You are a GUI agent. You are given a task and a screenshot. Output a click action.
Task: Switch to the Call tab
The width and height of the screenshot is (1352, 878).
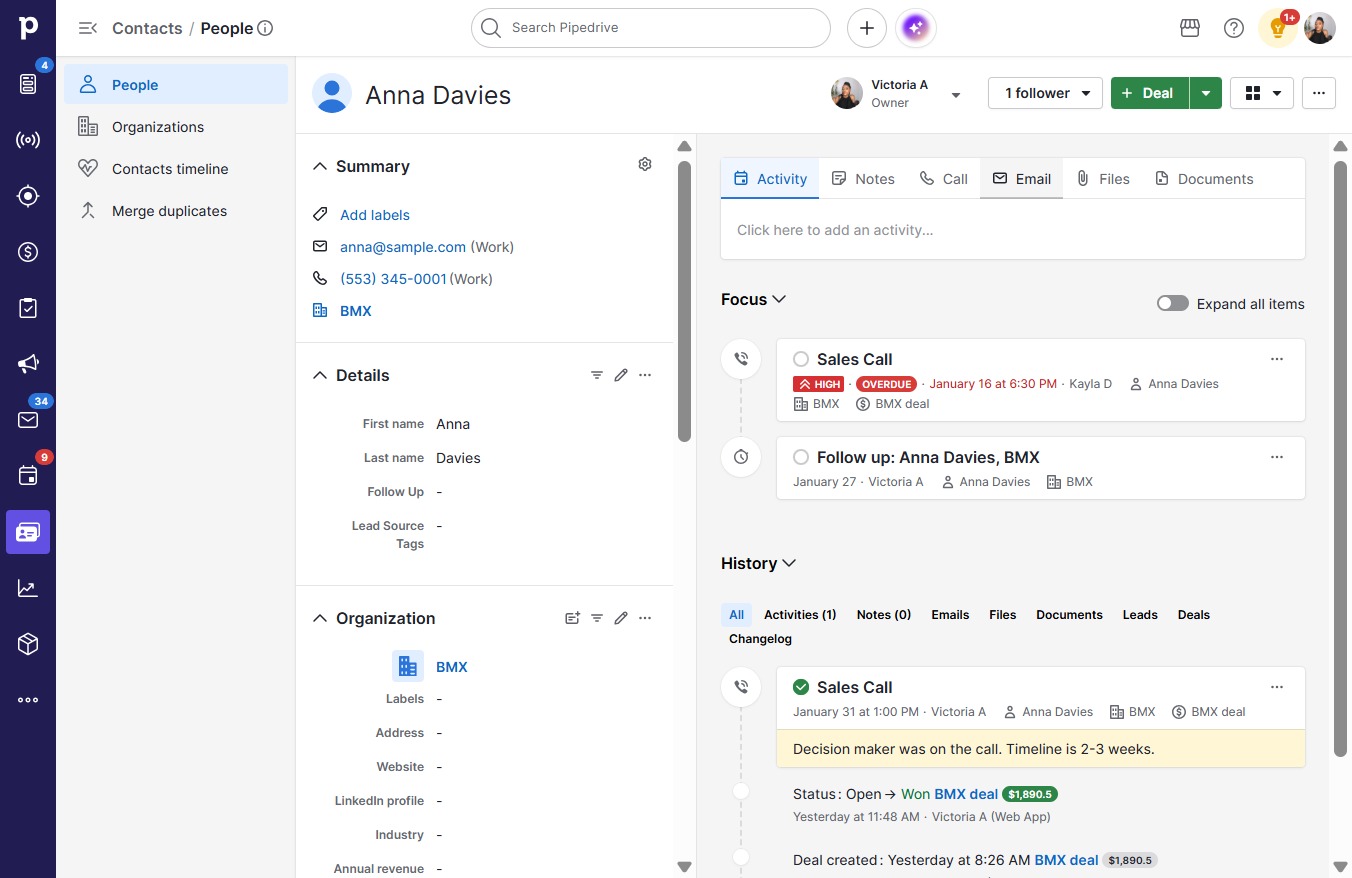[943, 179]
